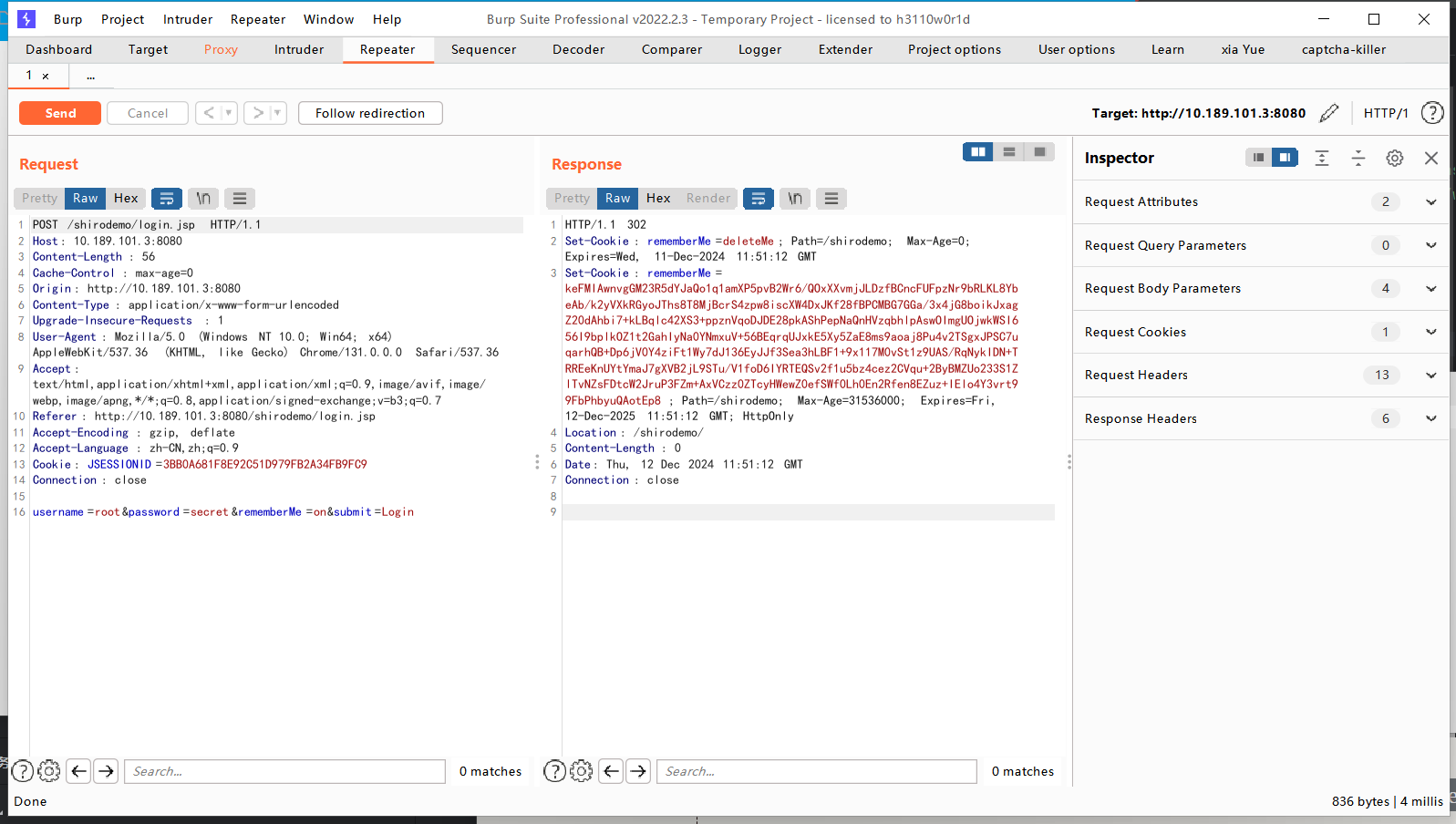Switch request view to Pretty
The width and height of the screenshot is (1456, 824).
(39, 198)
